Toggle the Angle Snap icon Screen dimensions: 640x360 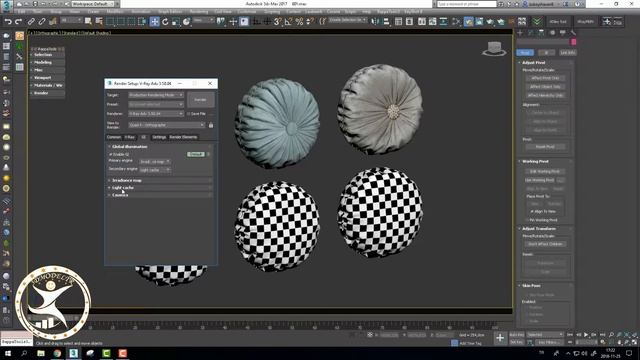pyautogui.click(x=288, y=22)
